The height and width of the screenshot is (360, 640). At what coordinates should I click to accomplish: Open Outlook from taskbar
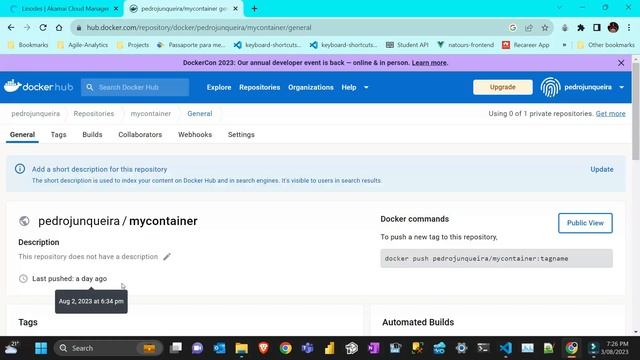219,348
